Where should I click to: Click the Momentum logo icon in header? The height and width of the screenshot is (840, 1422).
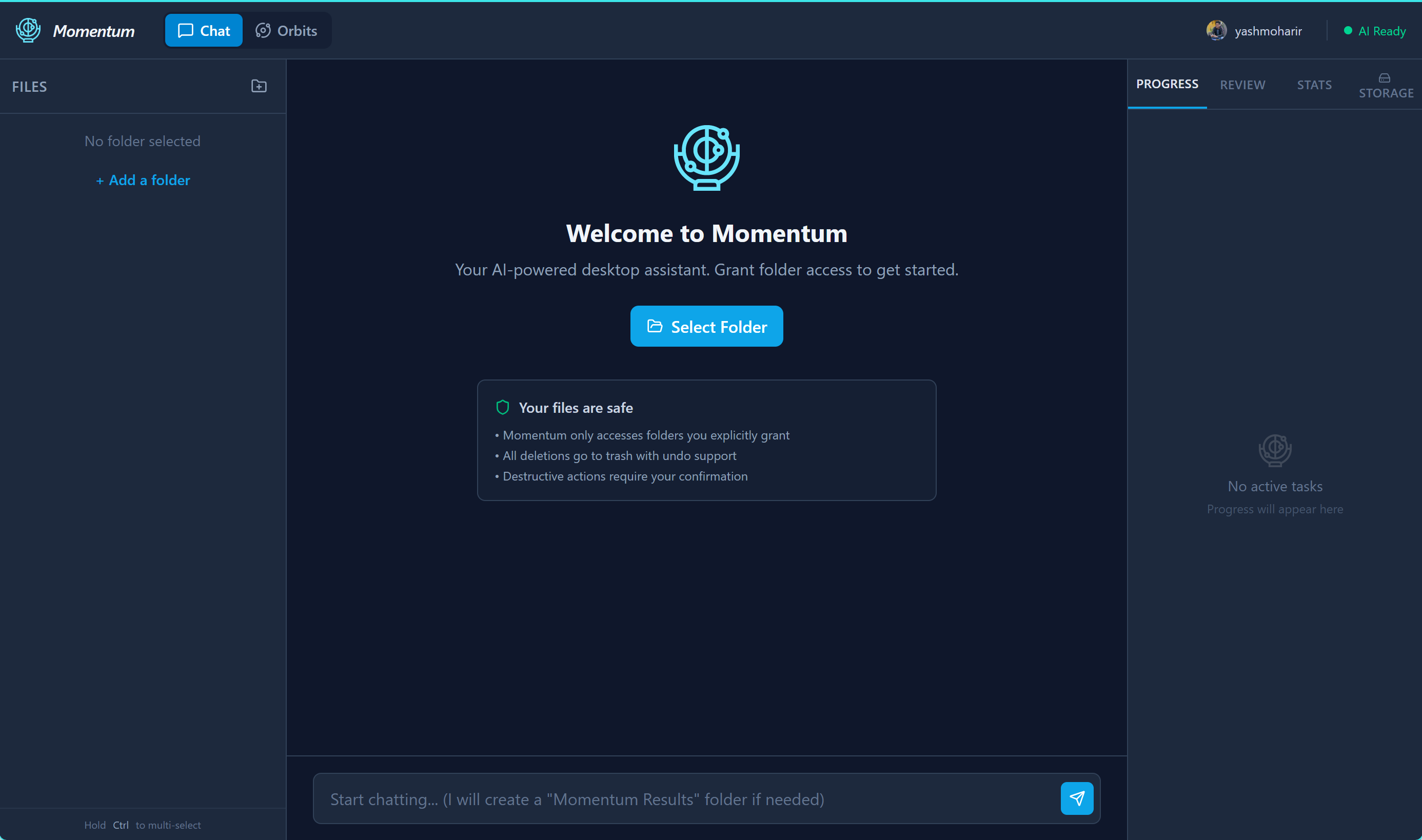coord(28,31)
